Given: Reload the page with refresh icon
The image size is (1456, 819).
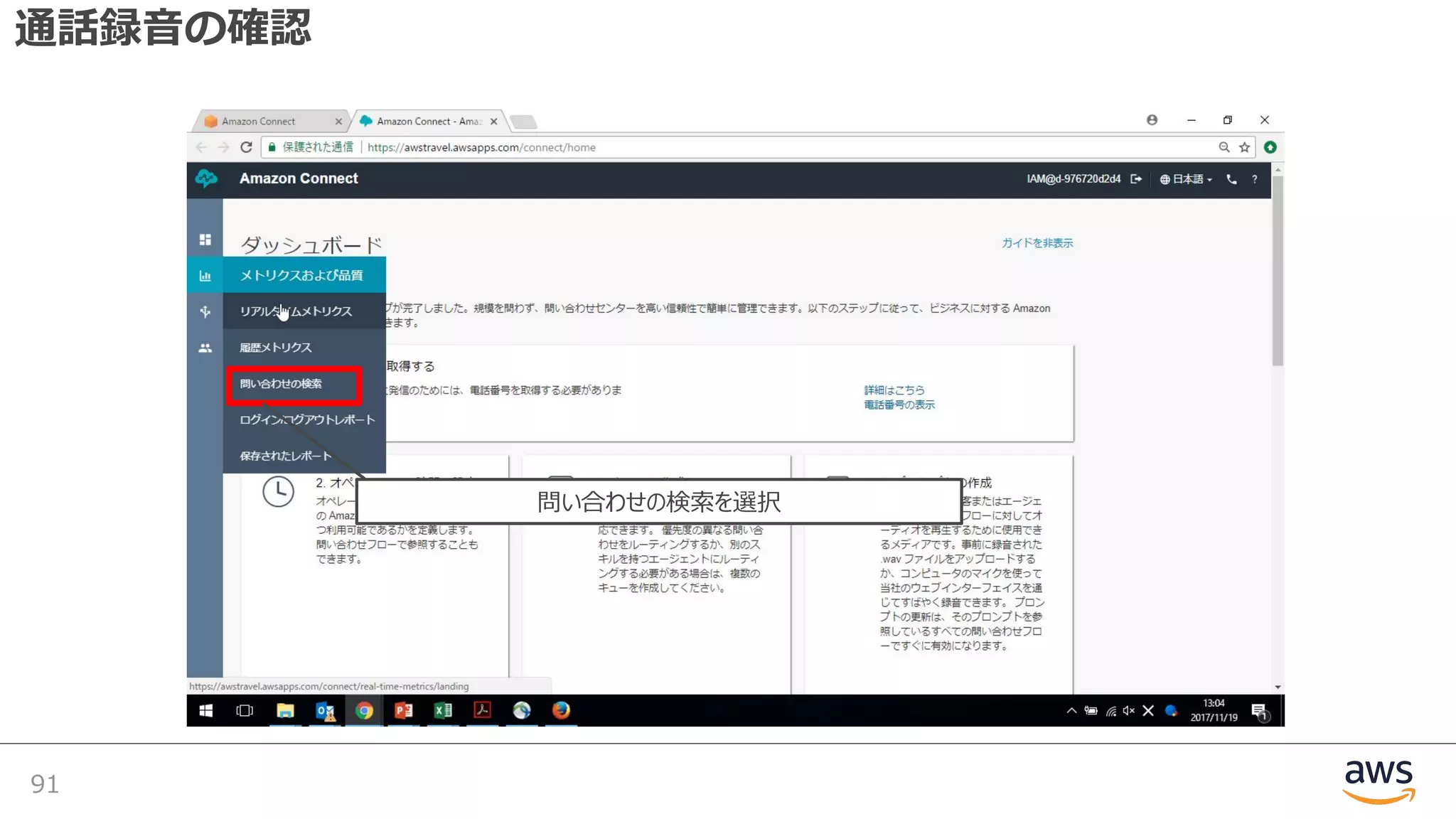Looking at the screenshot, I should point(246,147).
